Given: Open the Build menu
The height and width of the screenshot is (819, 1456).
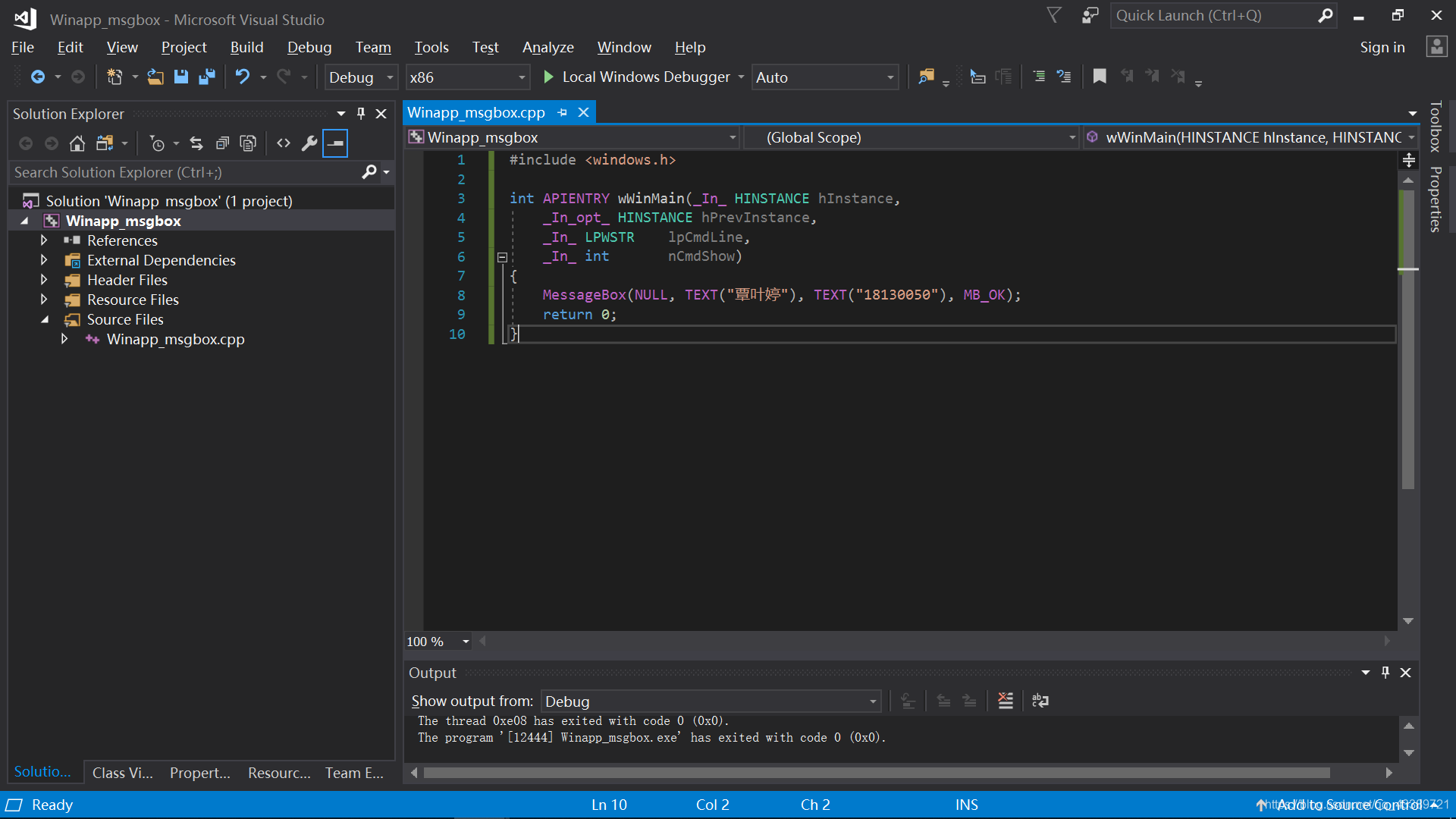Looking at the screenshot, I should click(246, 47).
